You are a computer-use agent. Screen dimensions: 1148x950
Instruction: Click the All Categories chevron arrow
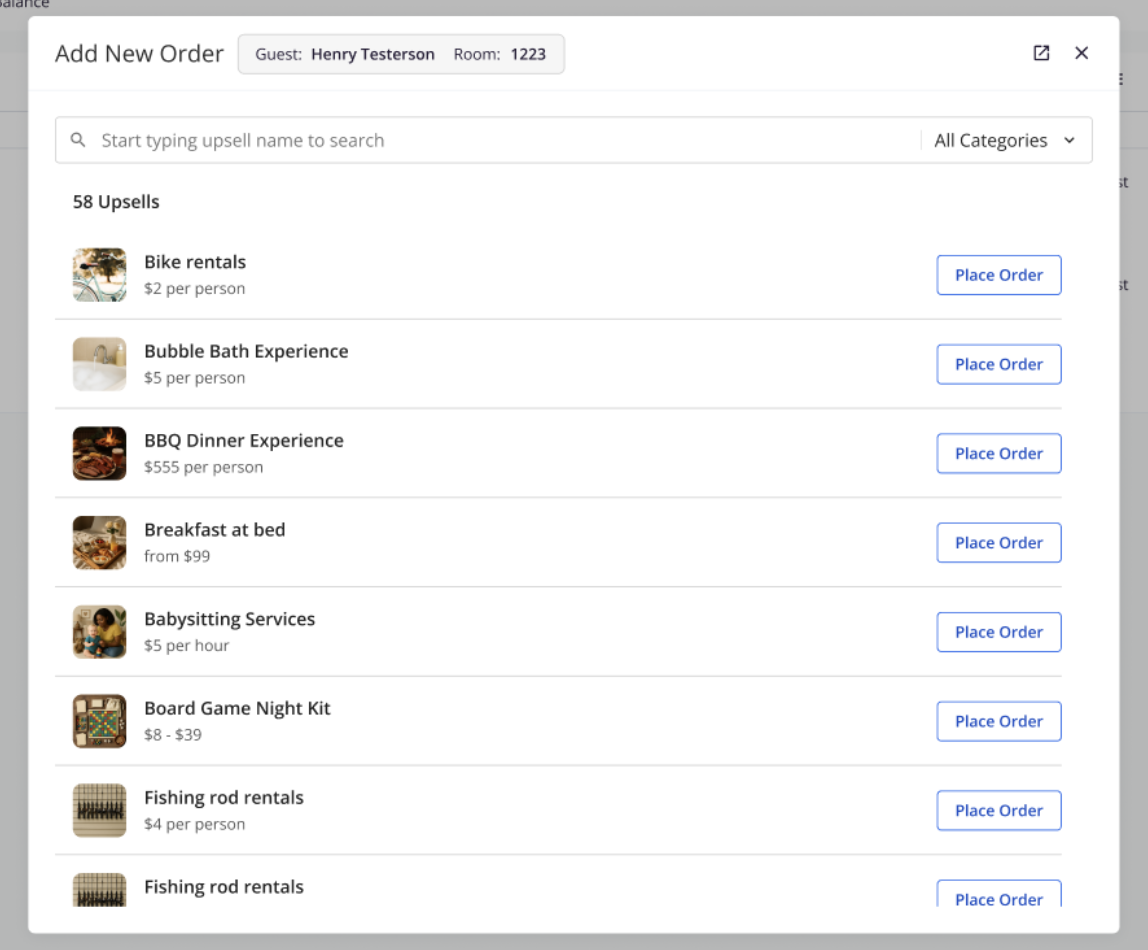[1069, 141]
